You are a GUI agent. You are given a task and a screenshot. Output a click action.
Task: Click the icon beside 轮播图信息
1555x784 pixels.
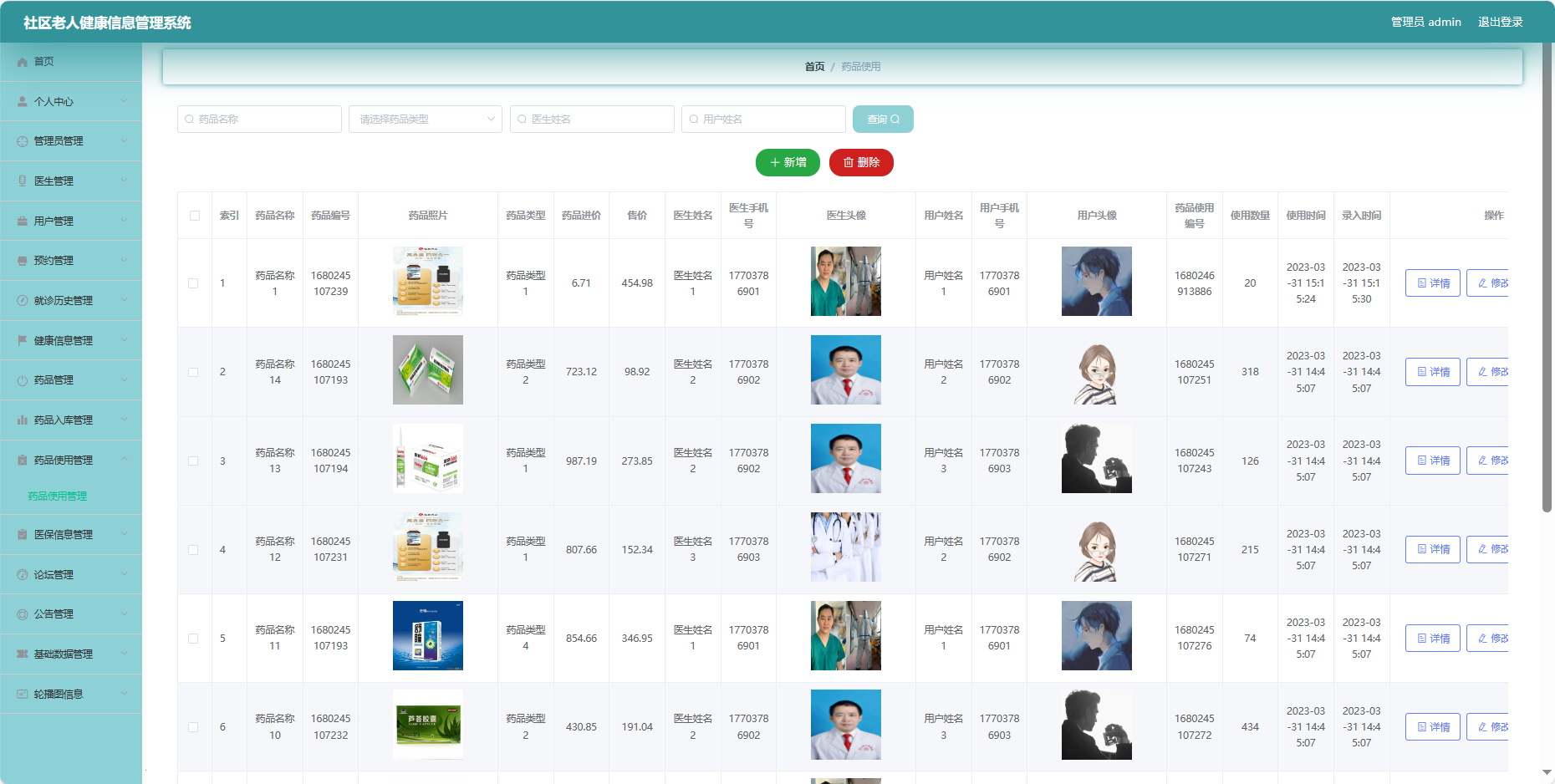(23, 695)
